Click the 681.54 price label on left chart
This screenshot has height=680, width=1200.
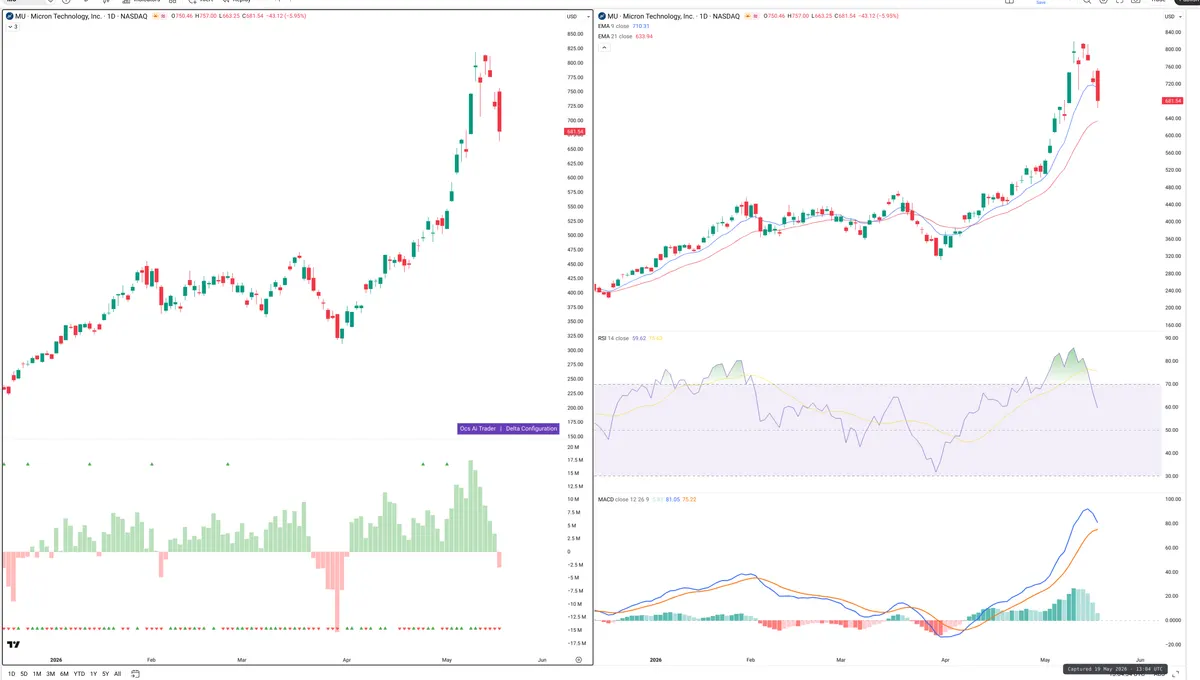(575, 132)
